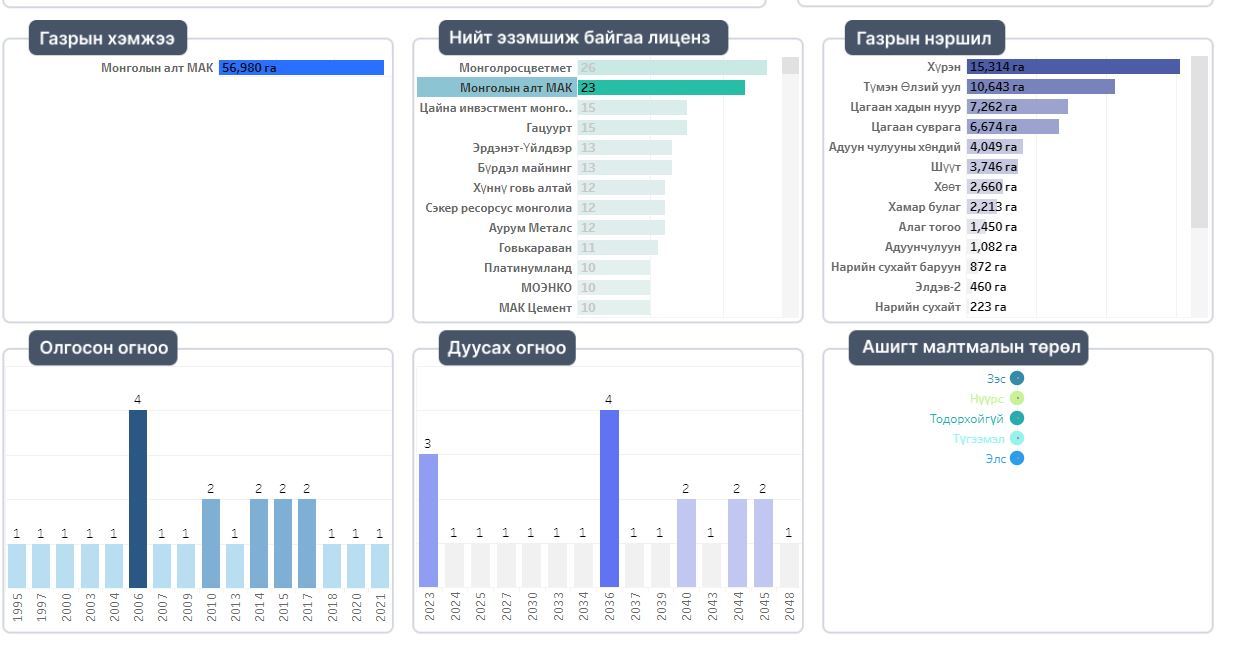Click the Тодорхойгүй legend circle
This screenshot has width=1233, height=651.
(x=1017, y=418)
